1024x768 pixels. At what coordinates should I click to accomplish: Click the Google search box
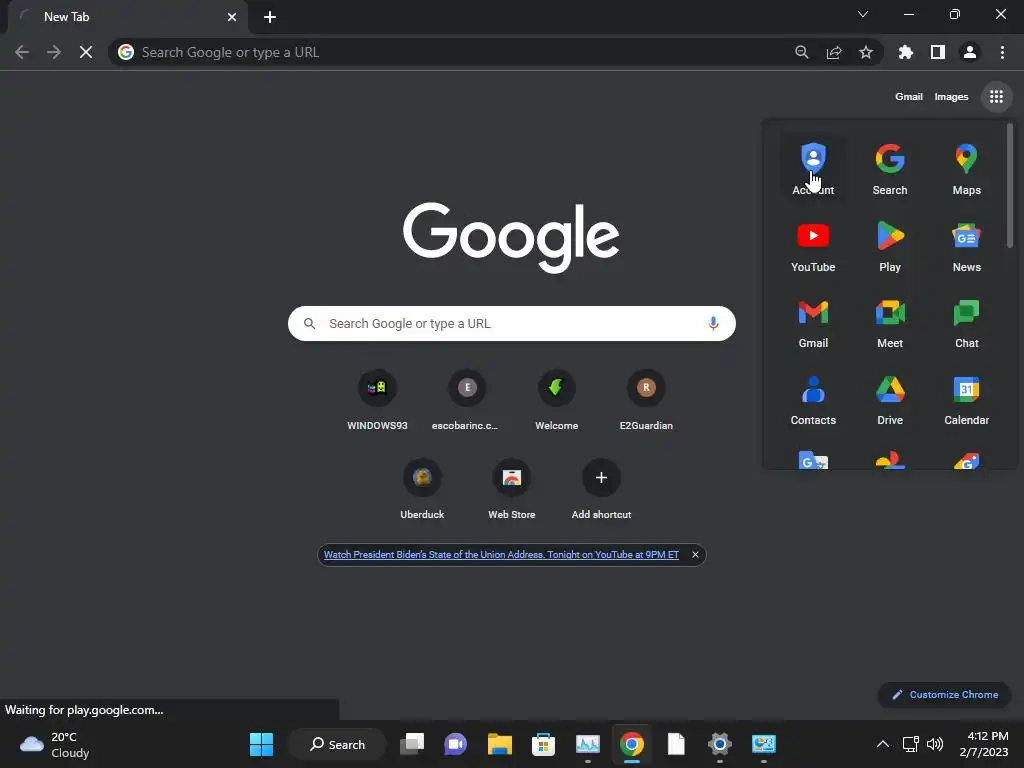coord(511,323)
